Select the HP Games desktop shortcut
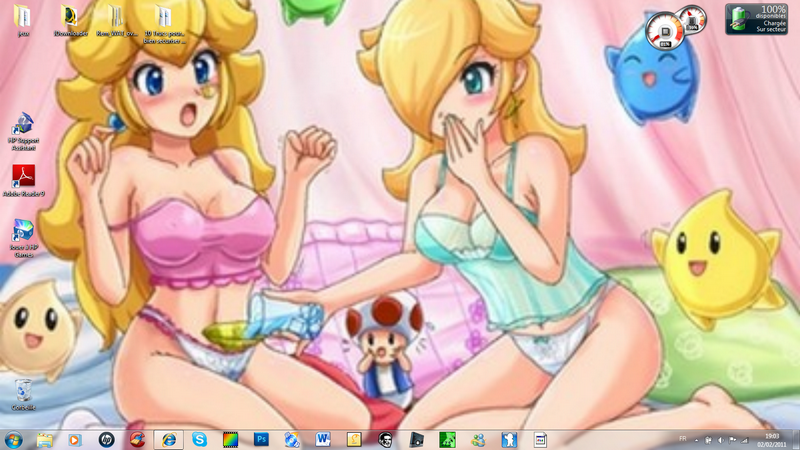800x450 pixels. (x=23, y=238)
